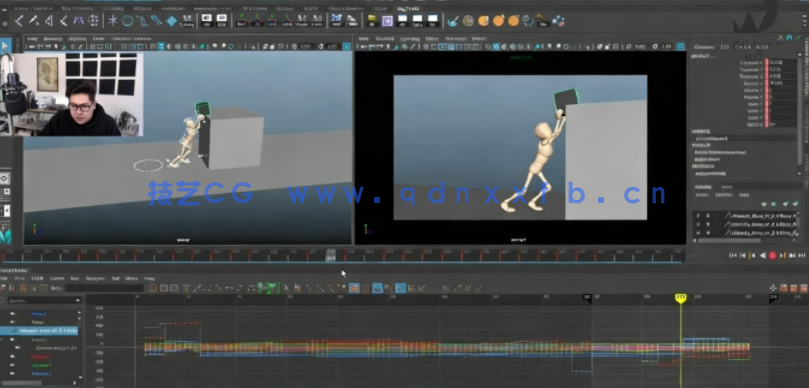Screen dimensions: 809x388
Task: Toggle playback P box of first display layer
Action: click(x=708, y=216)
